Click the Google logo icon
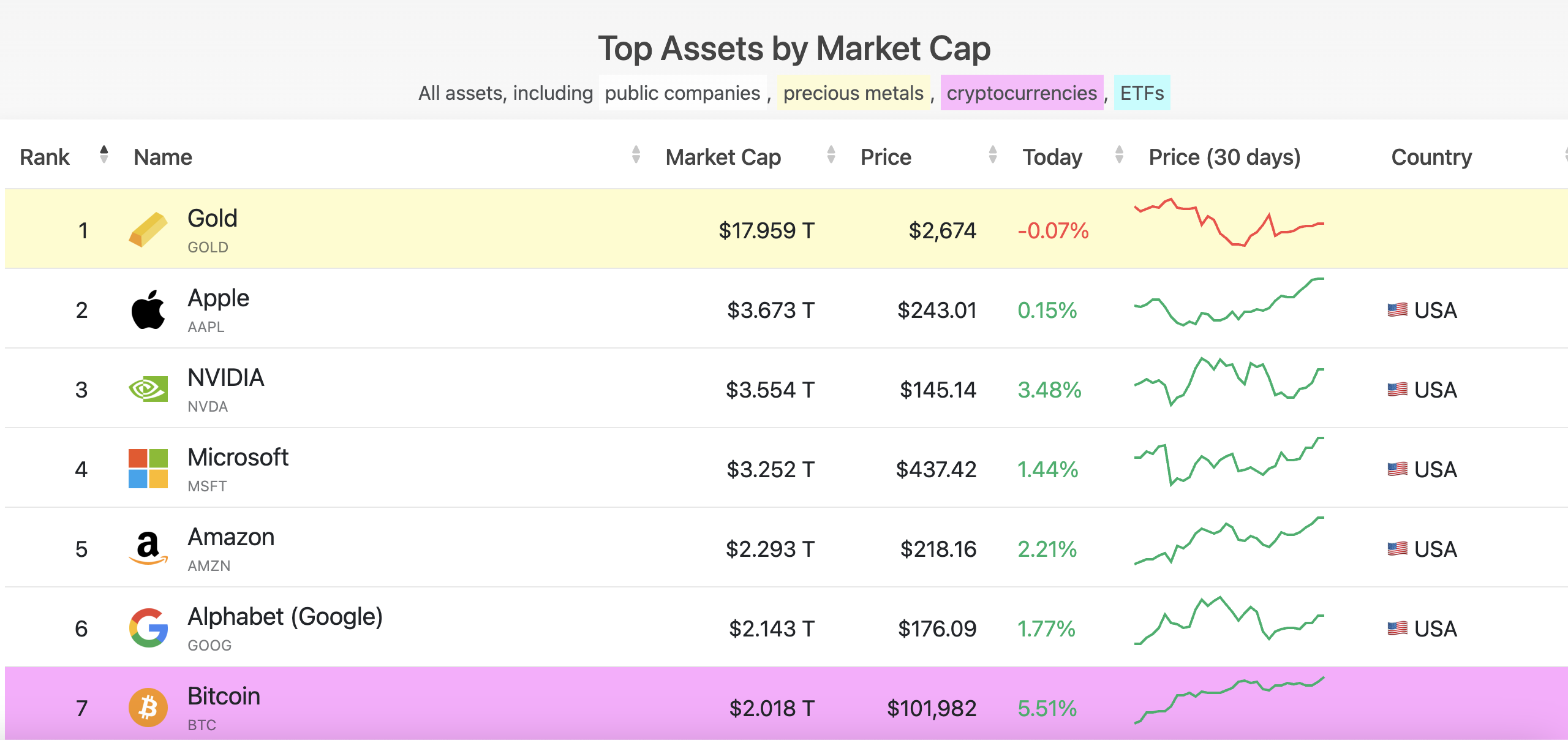Image resolution: width=1568 pixels, height=740 pixels. (148, 628)
